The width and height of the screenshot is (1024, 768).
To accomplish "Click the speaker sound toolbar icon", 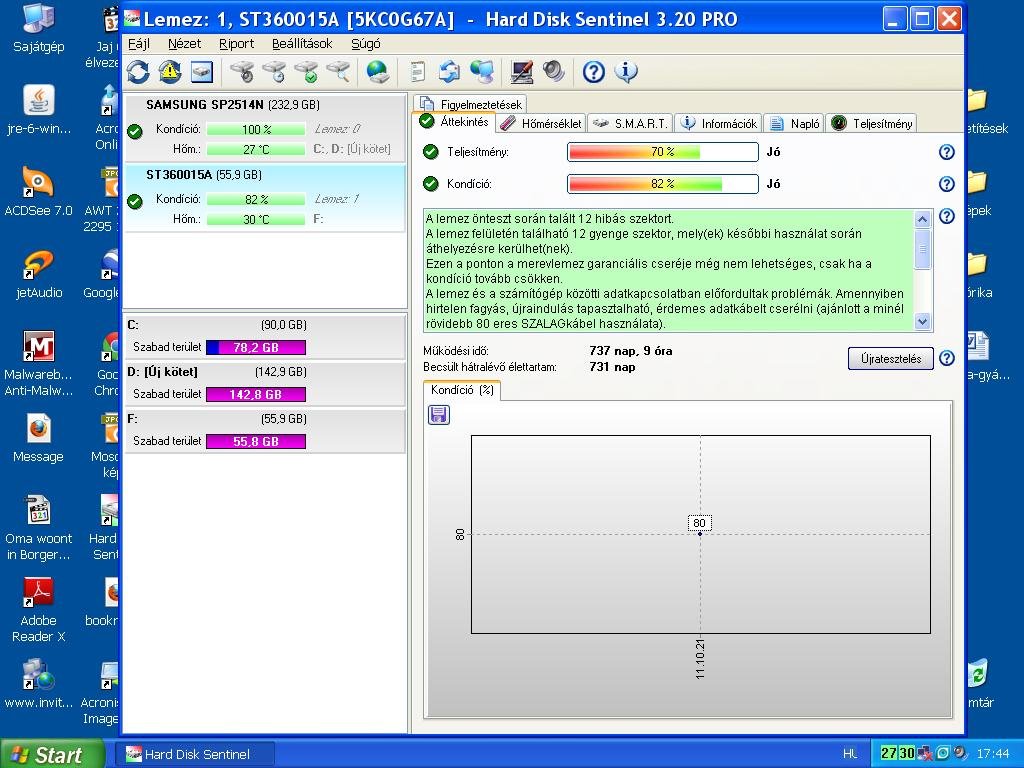I will (x=554, y=72).
